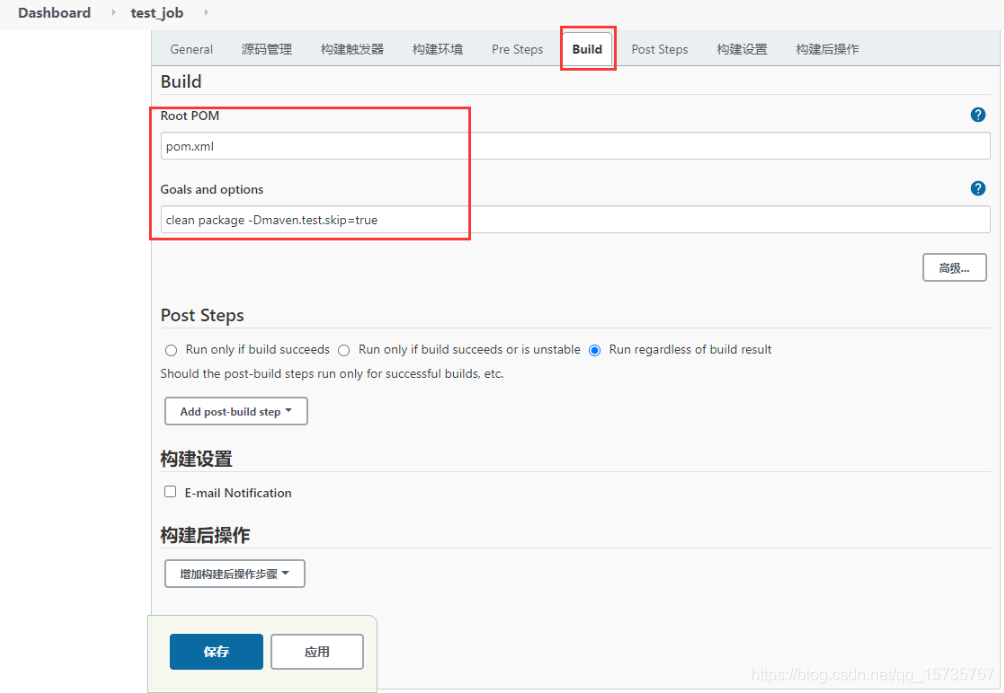Click the E-mail Notification label
This screenshot has height=693, width=1004.
point(238,493)
